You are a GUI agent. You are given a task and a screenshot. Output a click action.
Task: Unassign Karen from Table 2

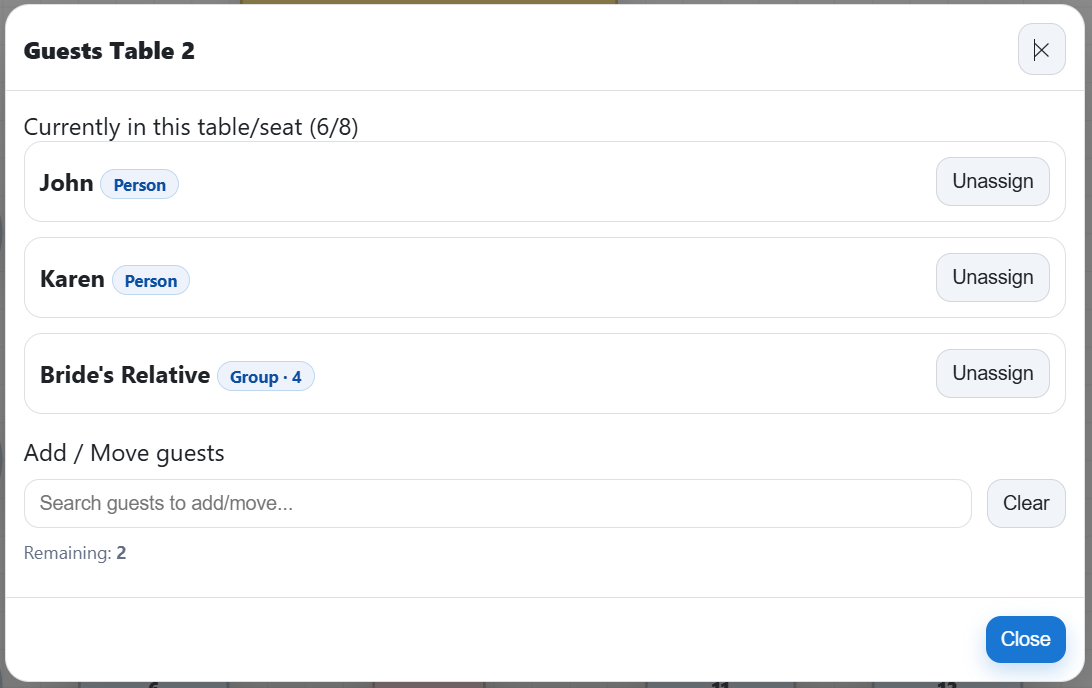click(992, 277)
